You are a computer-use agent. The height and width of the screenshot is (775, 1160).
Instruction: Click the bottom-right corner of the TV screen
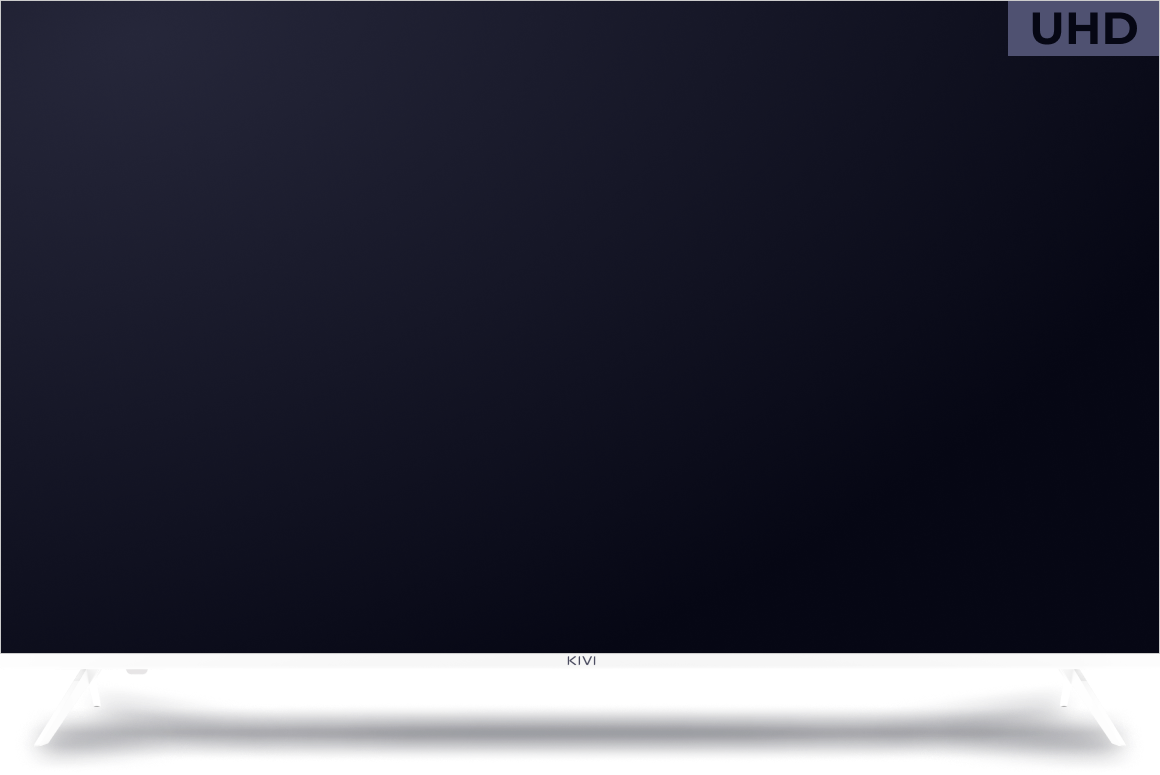point(1155,649)
